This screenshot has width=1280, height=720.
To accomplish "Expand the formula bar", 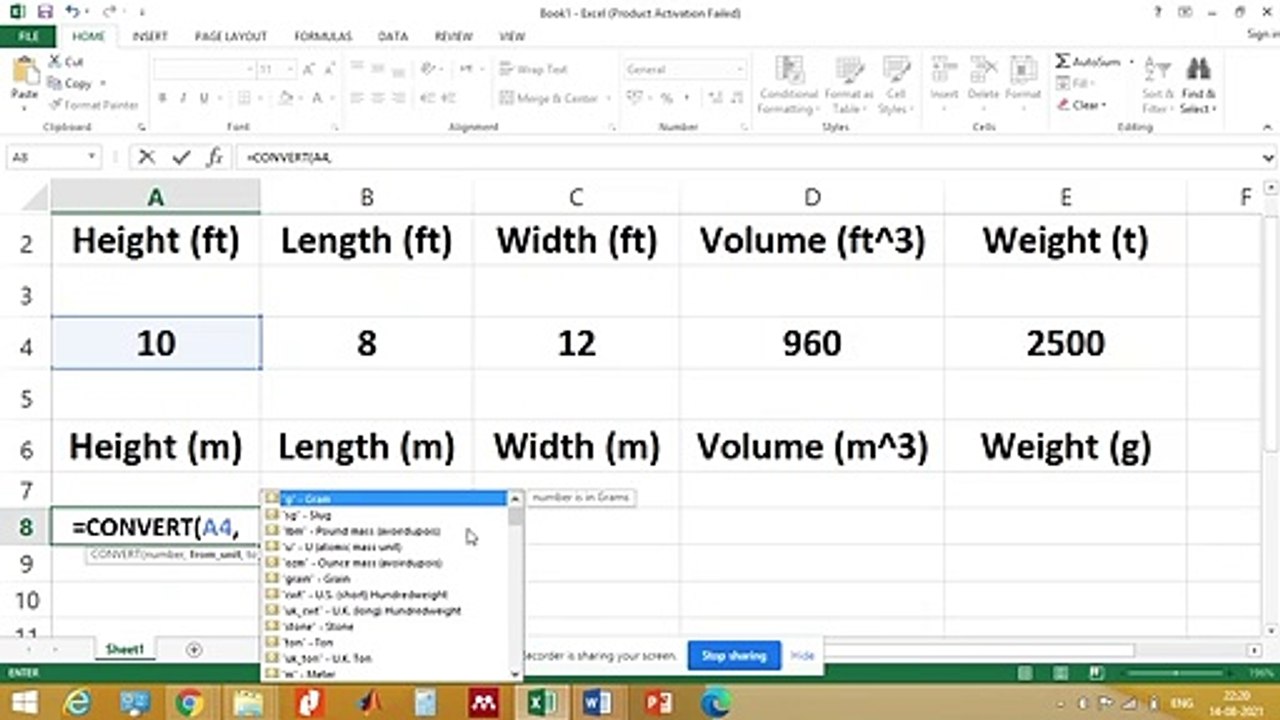I will [1269, 157].
